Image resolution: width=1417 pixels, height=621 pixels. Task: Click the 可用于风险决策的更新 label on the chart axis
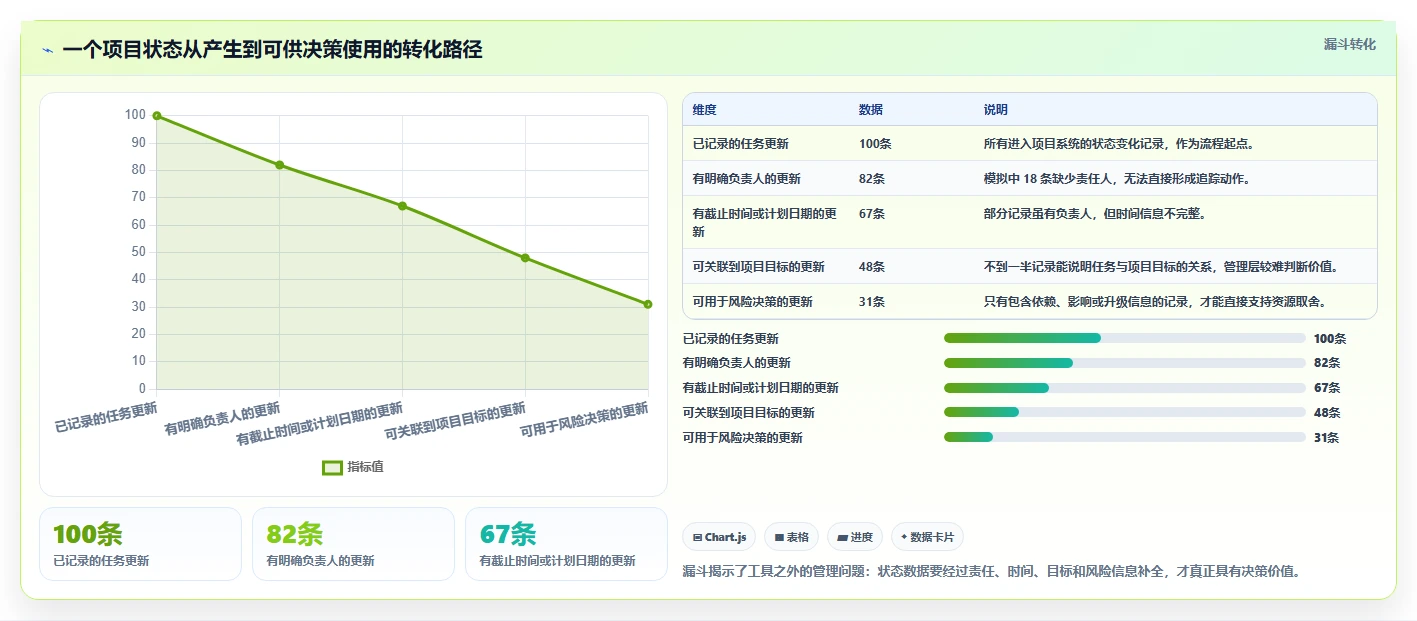584,422
